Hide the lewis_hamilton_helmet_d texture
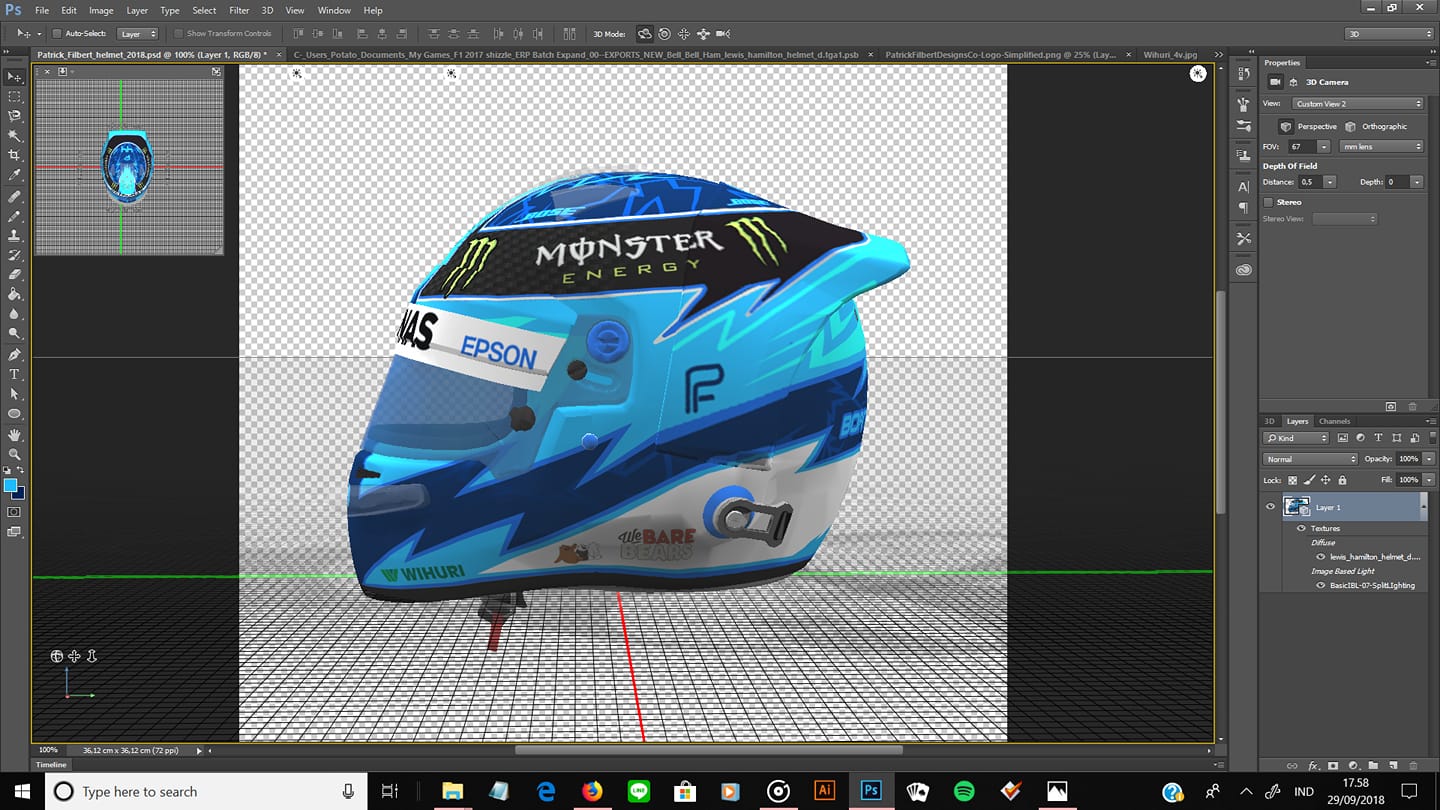 (1321, 556)
